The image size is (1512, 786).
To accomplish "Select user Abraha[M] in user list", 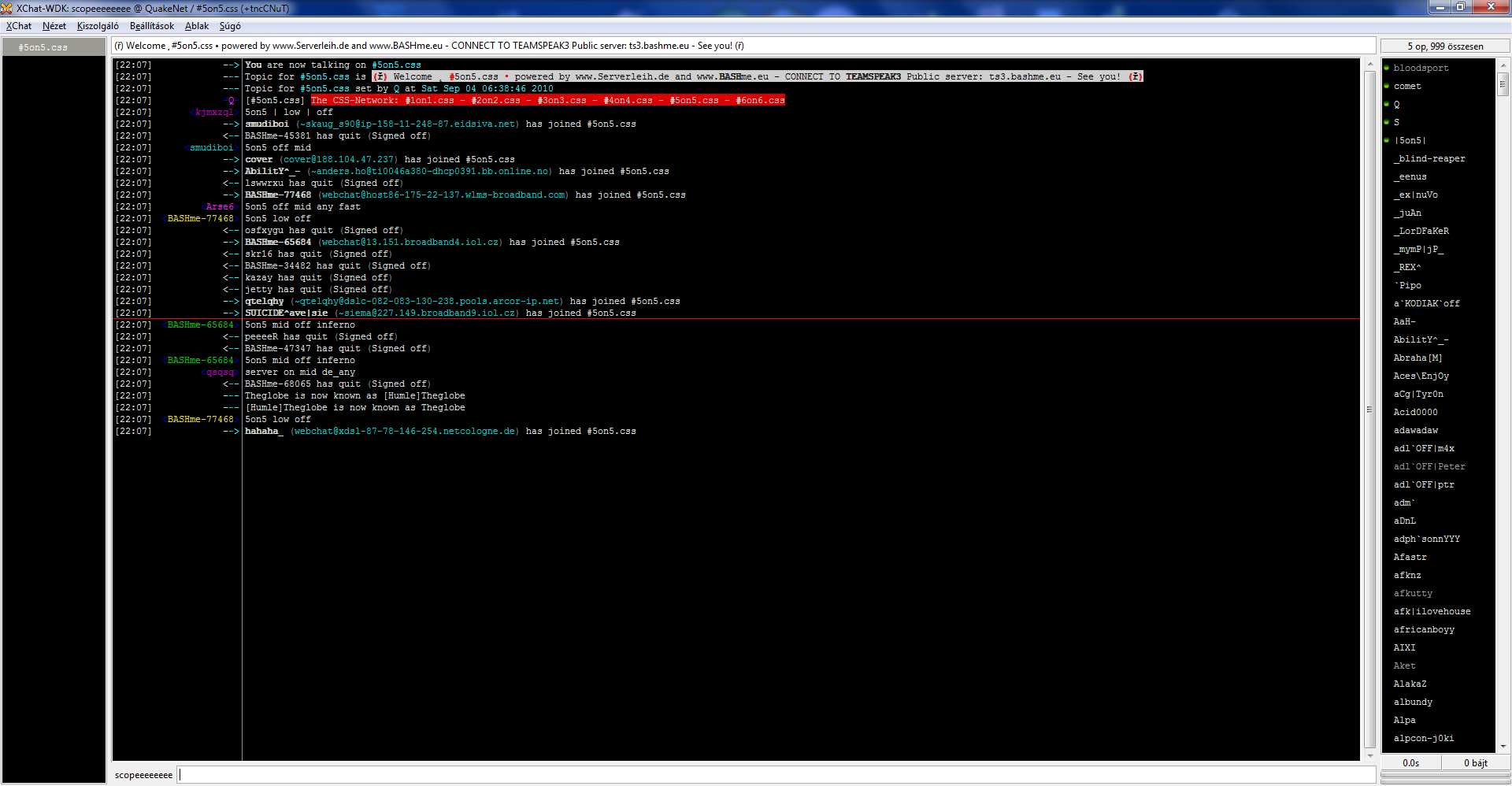I will (x=1417, y=358).
